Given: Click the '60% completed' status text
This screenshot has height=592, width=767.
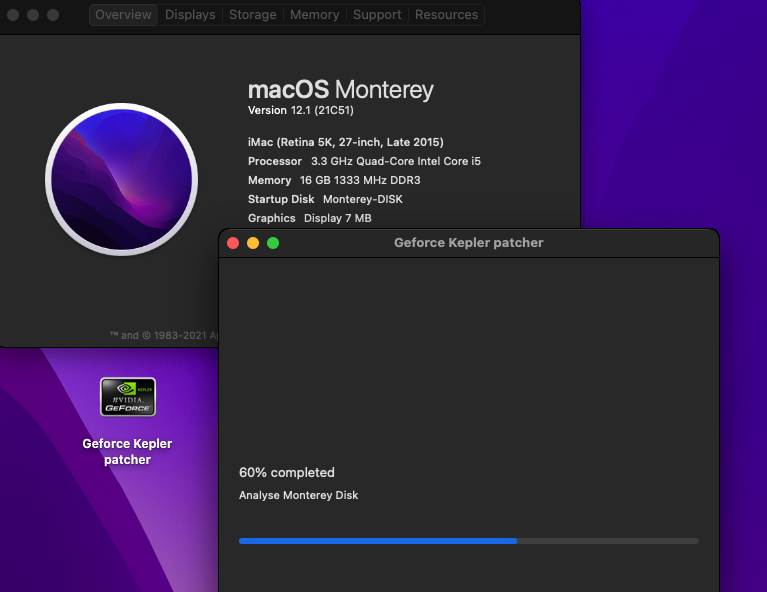Looking at the screenshot, I should [287, 473].
